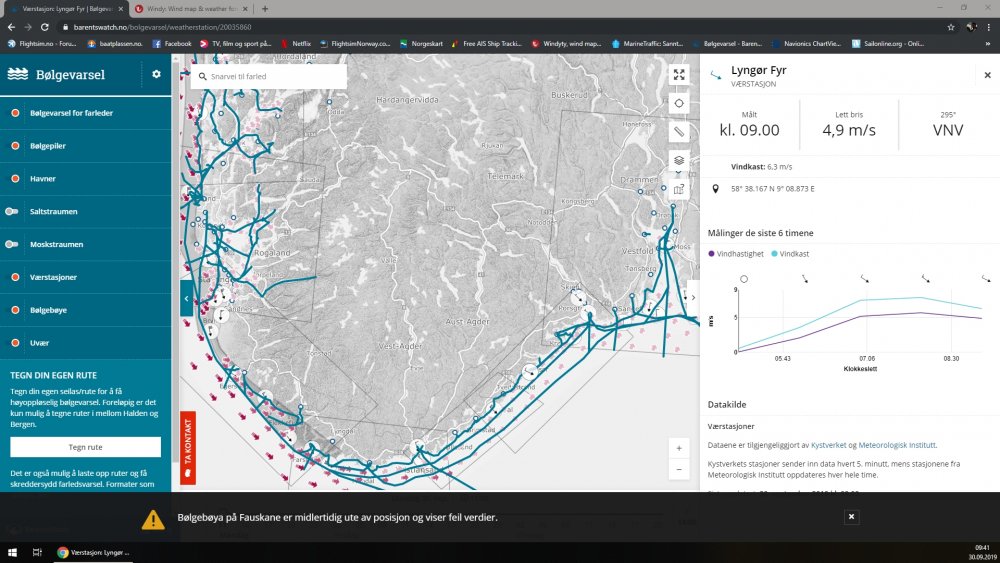Collapse the left sidebar with arrow tab

pyautogui.click(x=186, y=298)
